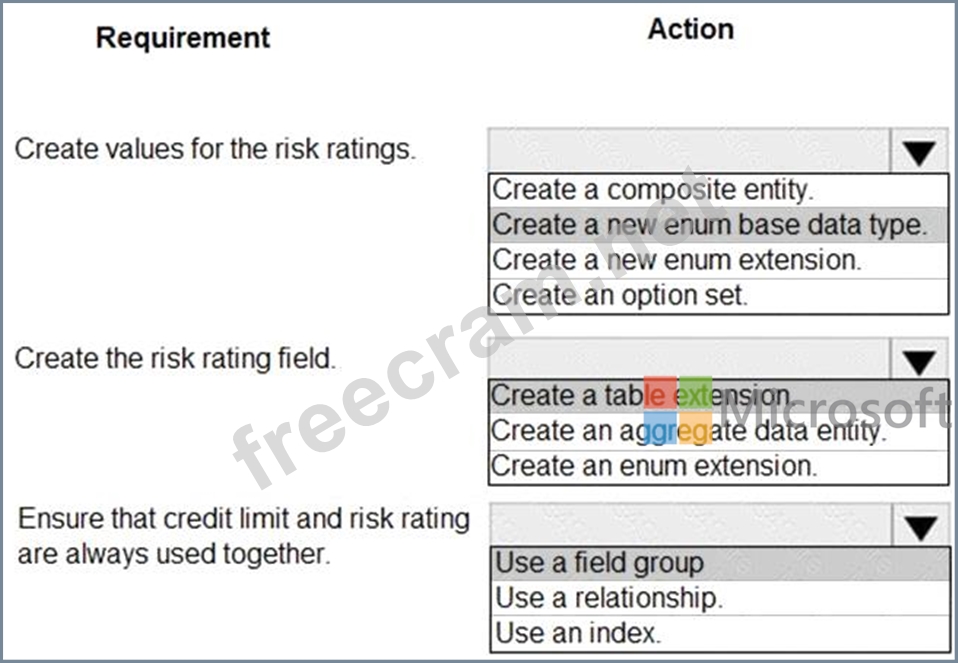Image resolution: width=958 pixels, height=663 pixels.
Task: Click the 'Action' column heading
Action: click(x=691, y=29)
